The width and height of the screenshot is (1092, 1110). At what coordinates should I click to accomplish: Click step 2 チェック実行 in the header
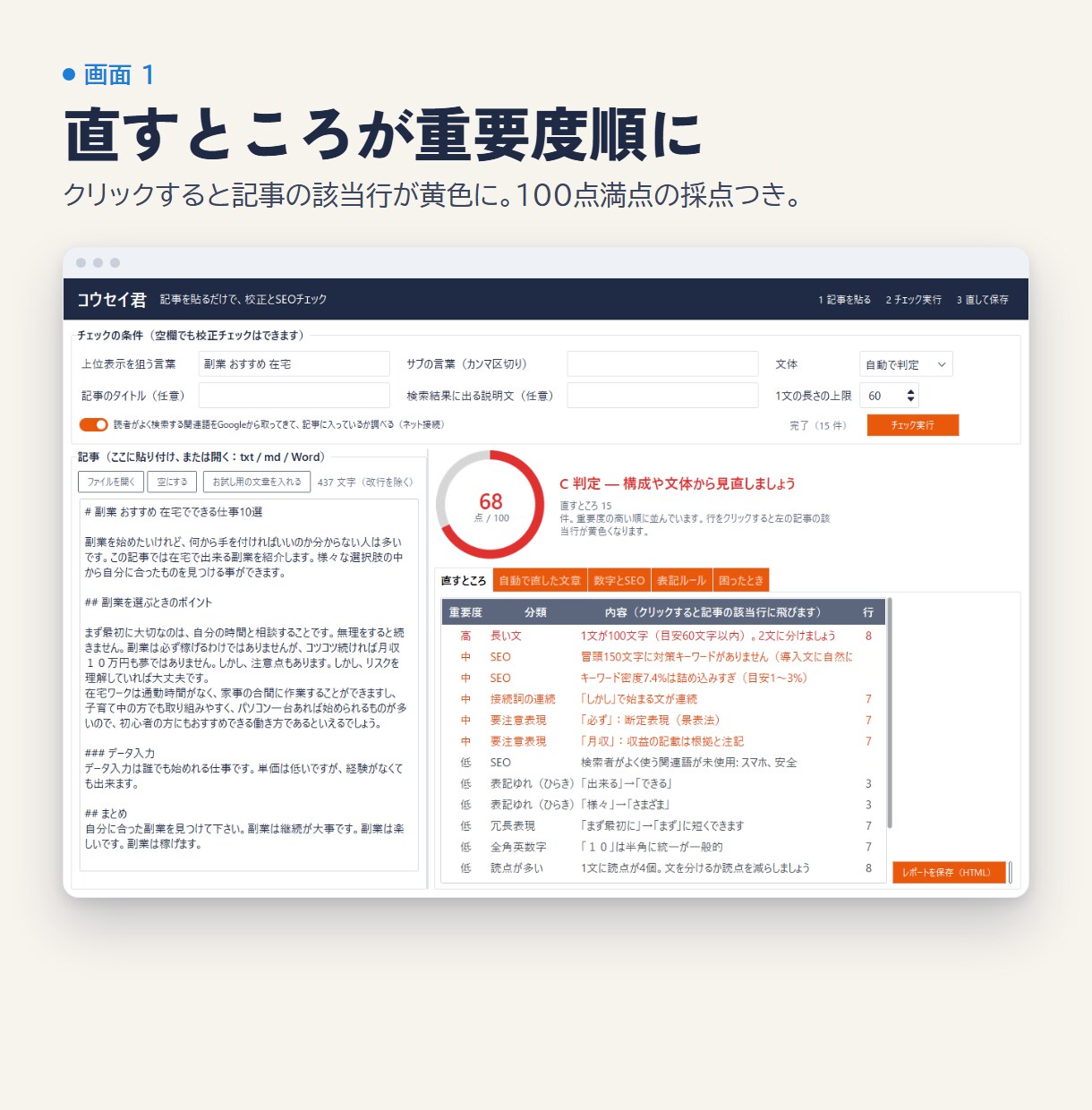pyautogui.click(x=914, y=300)
